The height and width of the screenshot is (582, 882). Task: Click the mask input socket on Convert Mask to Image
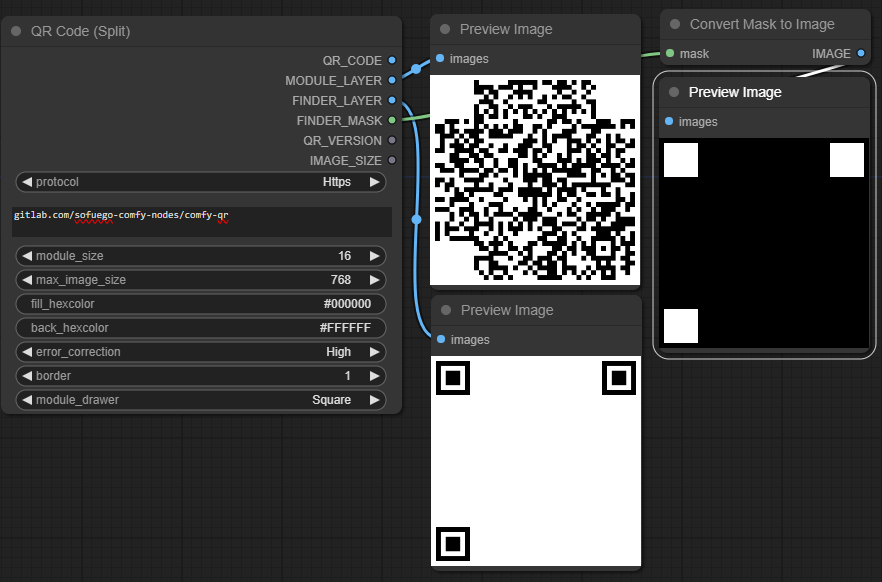(670, 53)
